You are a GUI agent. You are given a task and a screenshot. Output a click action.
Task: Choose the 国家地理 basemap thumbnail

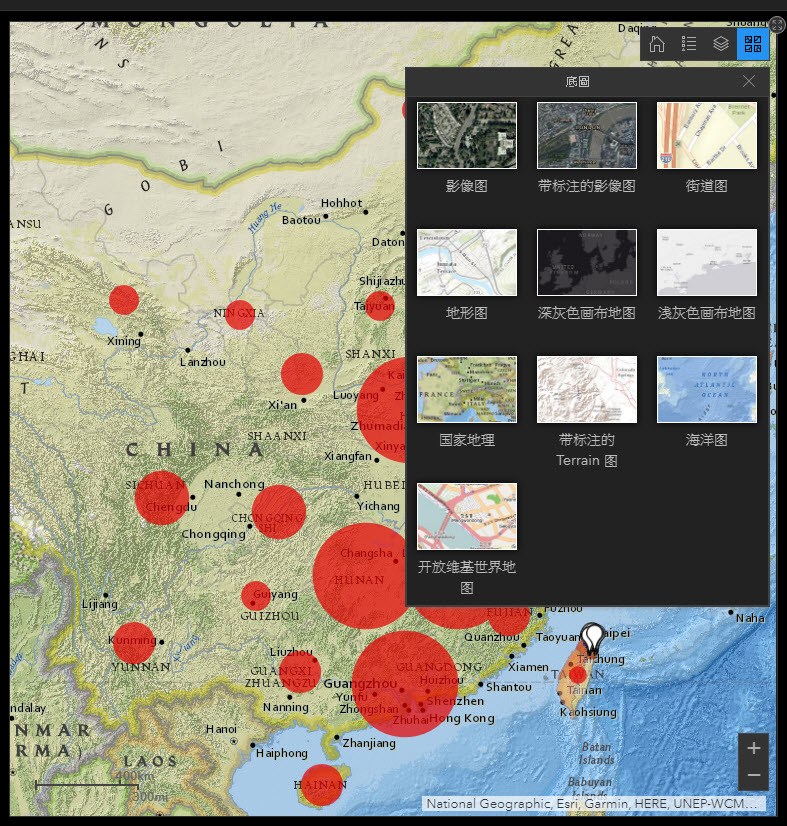pos(467,389)
